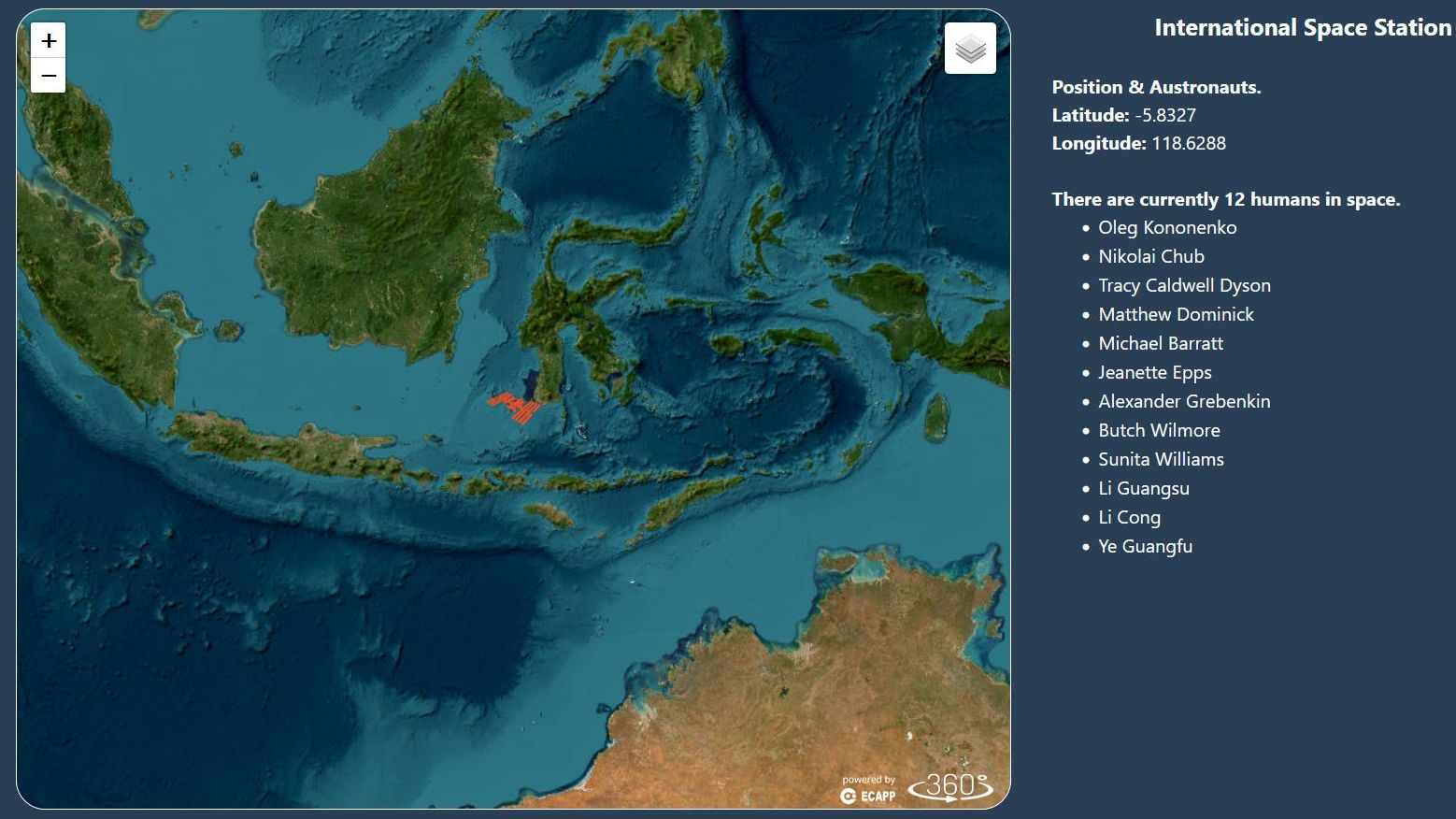
Task: Click Matthew Dominick's name
Action: pos(1176,314)
